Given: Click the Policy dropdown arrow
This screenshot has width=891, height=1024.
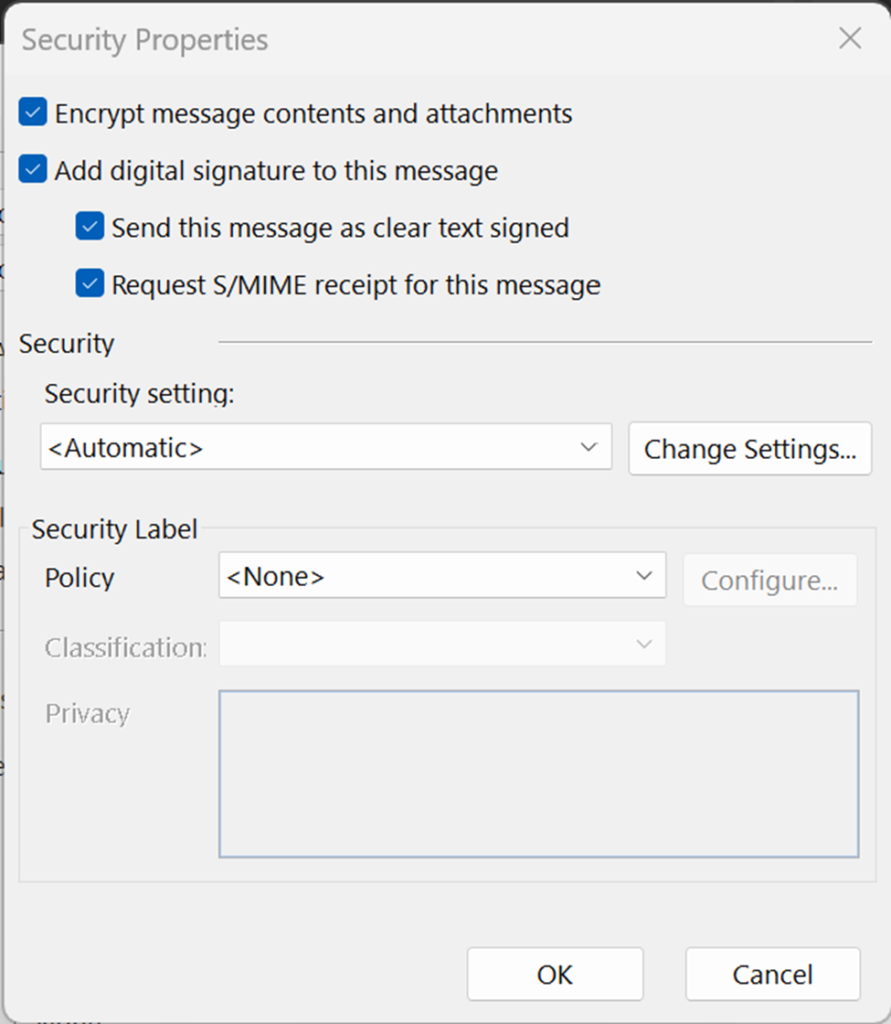Looking at the screenshot, I should [645, 576].
